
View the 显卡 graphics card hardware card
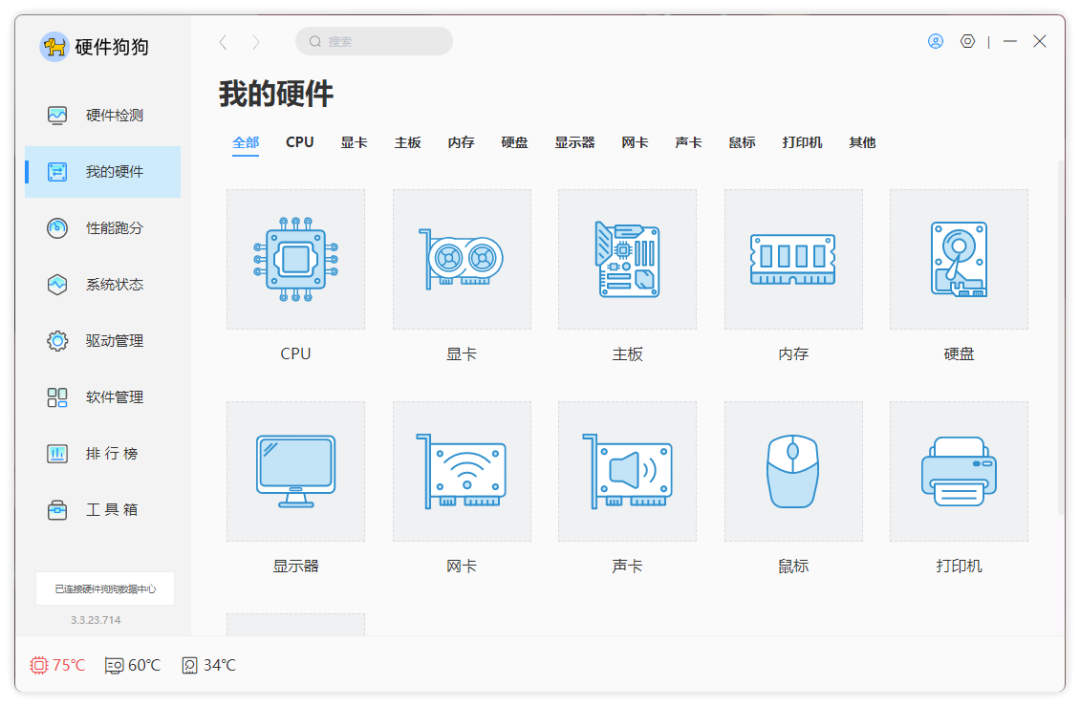(x=461, y=258)
